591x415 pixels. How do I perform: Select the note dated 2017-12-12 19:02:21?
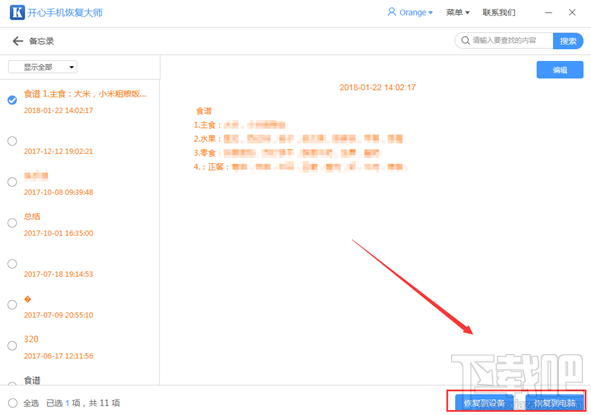point(12,141)
